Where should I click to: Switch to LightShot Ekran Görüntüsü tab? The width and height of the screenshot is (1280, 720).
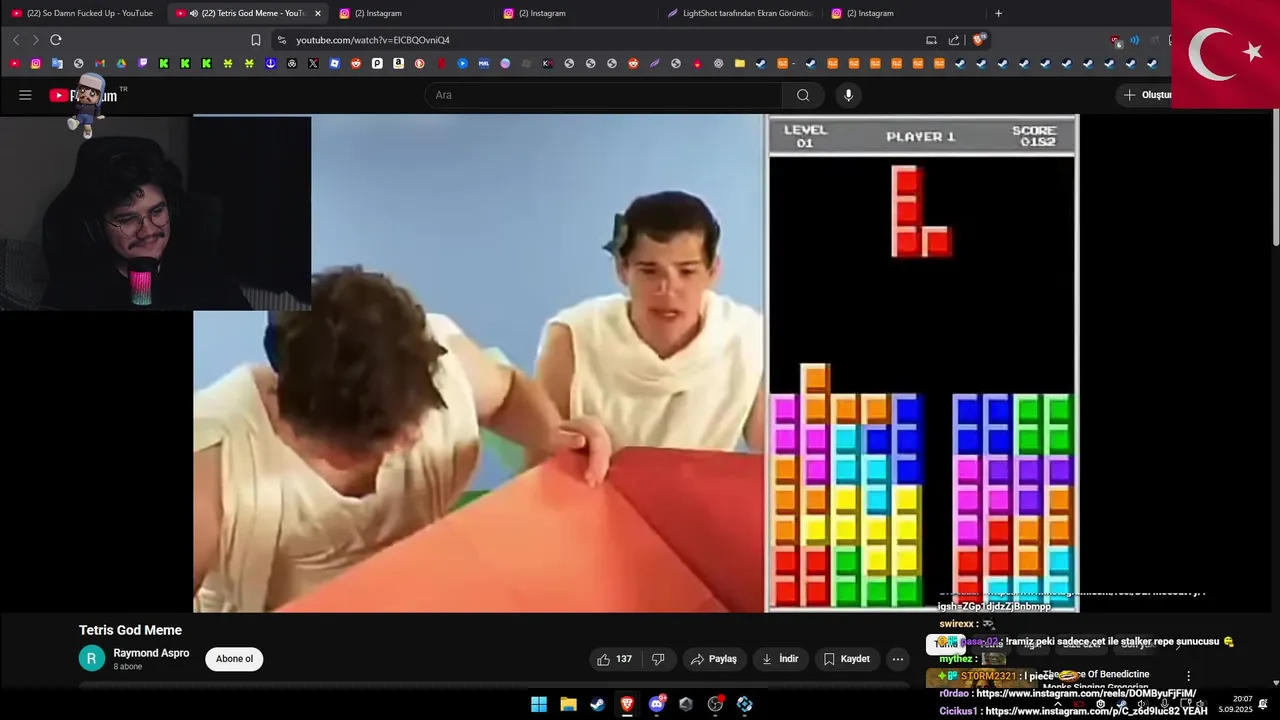tap(741, 13)
